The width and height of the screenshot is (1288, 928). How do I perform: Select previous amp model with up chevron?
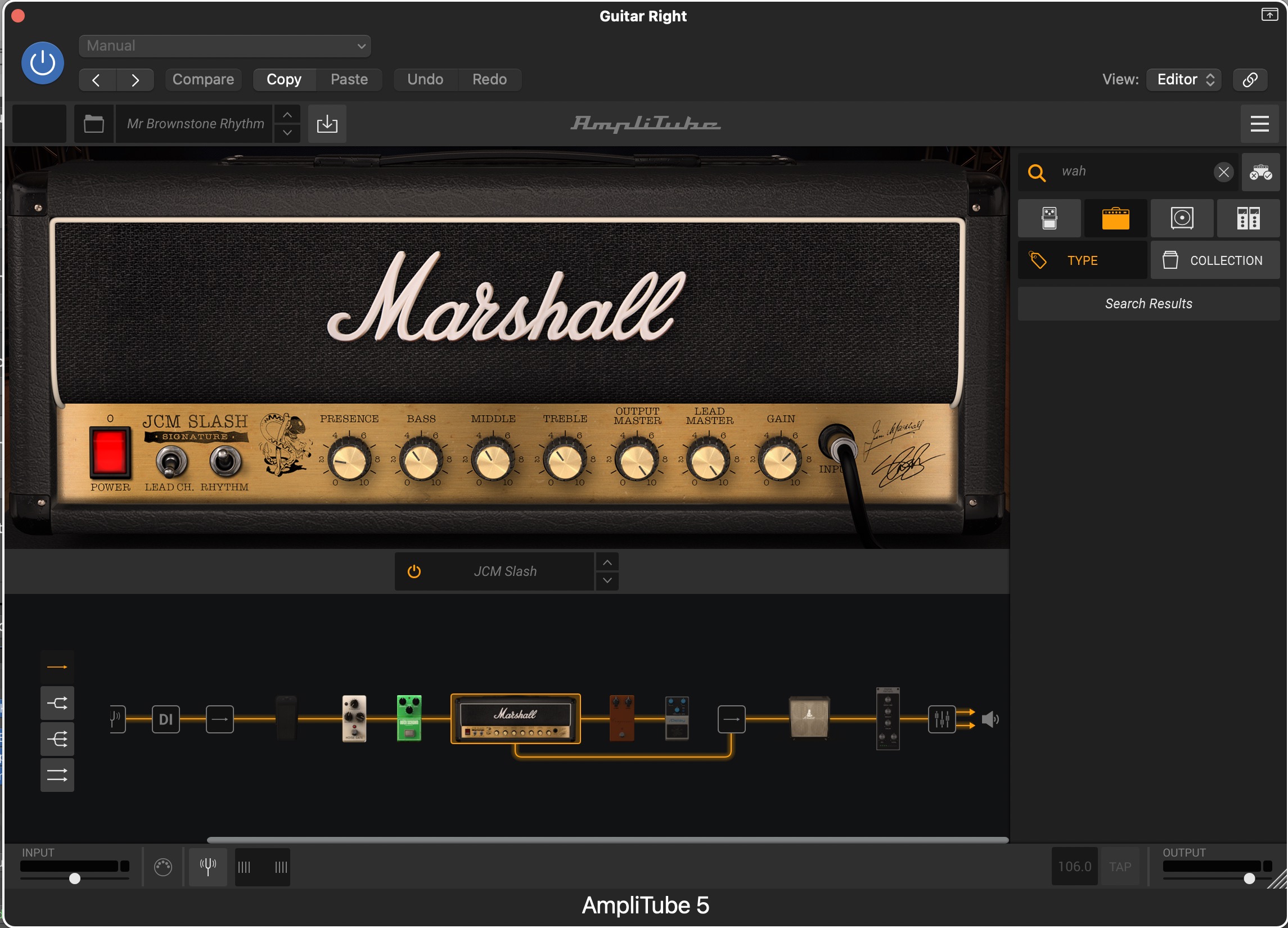[607, 563]
